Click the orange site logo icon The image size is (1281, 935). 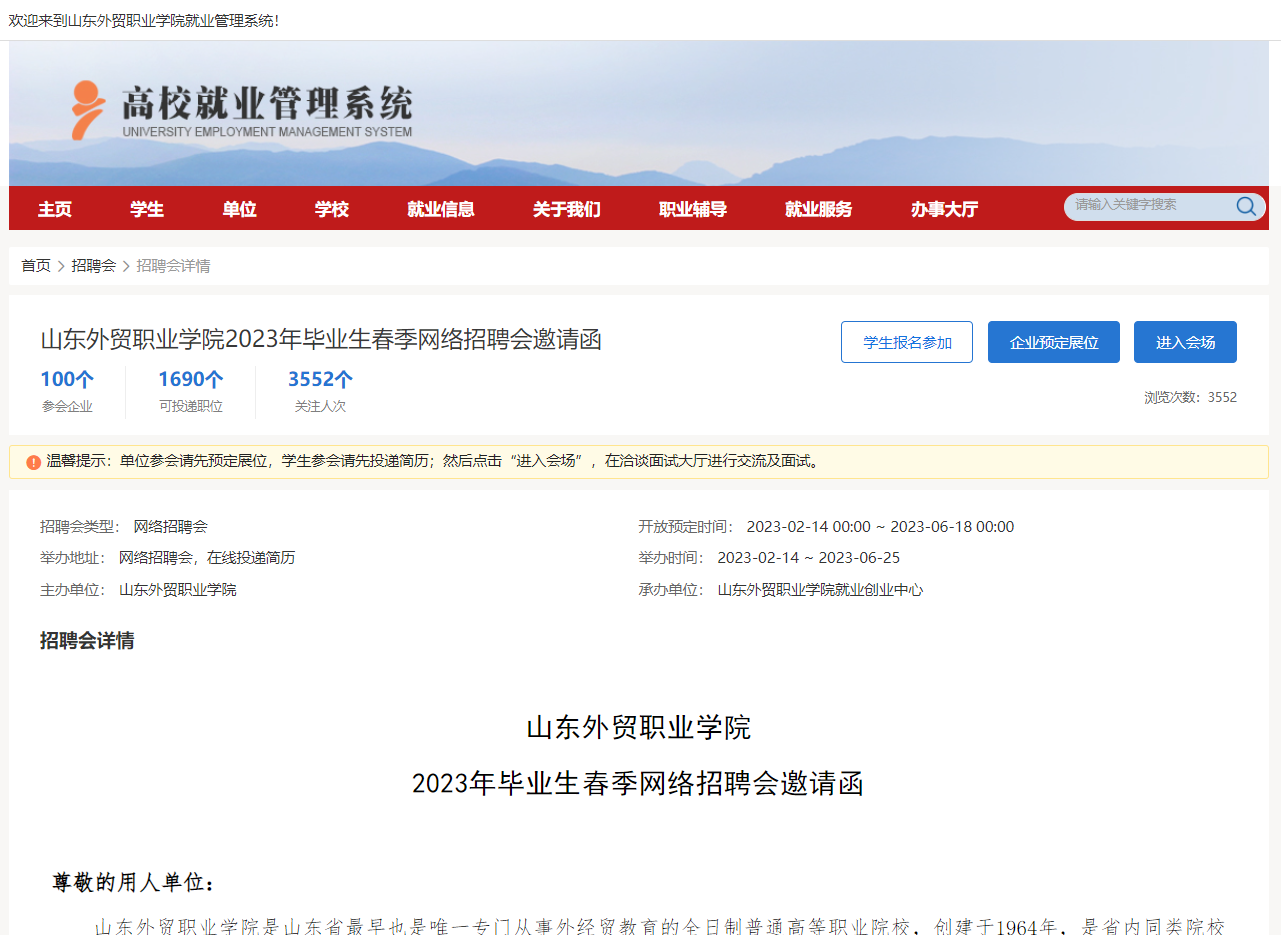point(87,110)
